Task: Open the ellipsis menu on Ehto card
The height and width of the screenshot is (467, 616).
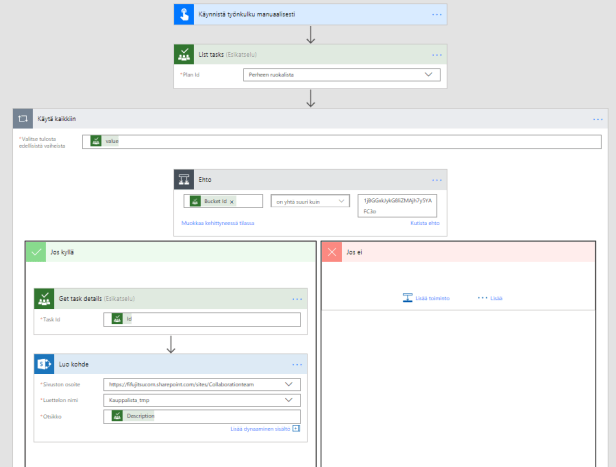Action: coord(436,178)
